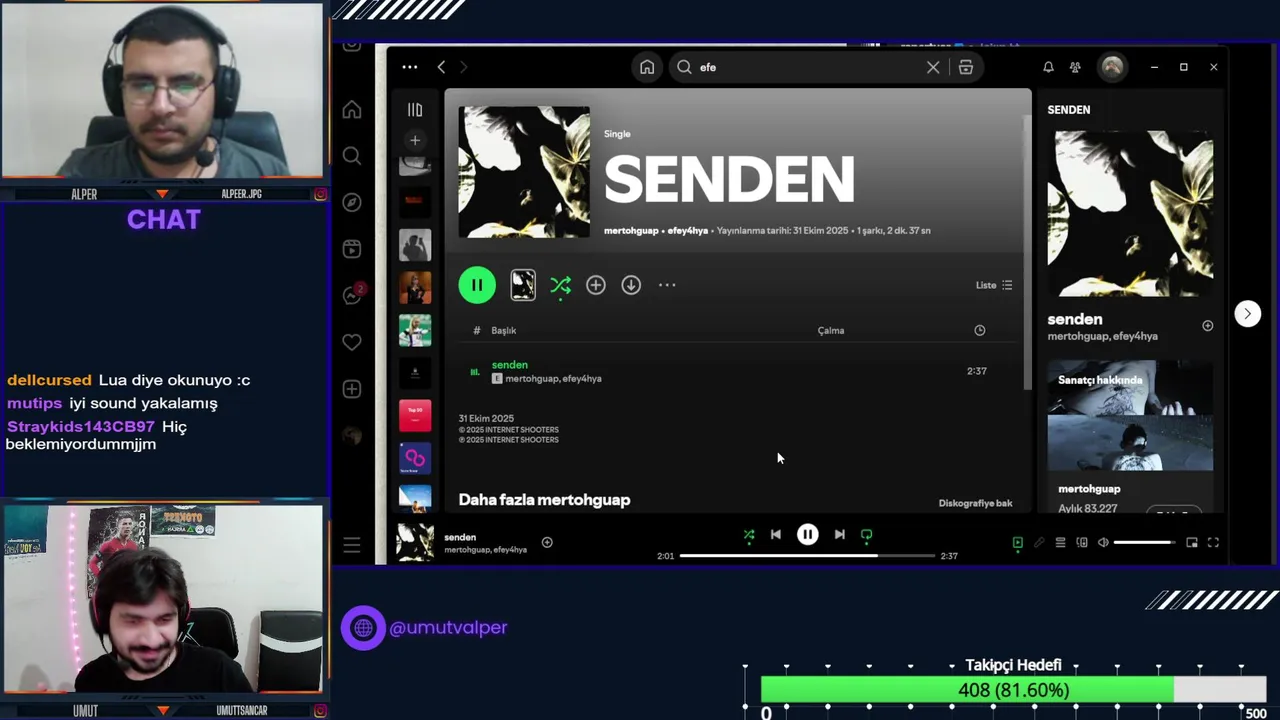The width and height of the screenshot is (1280, 720).
Task: Go to next Instagram post arrow
Action: (1247, 314)
